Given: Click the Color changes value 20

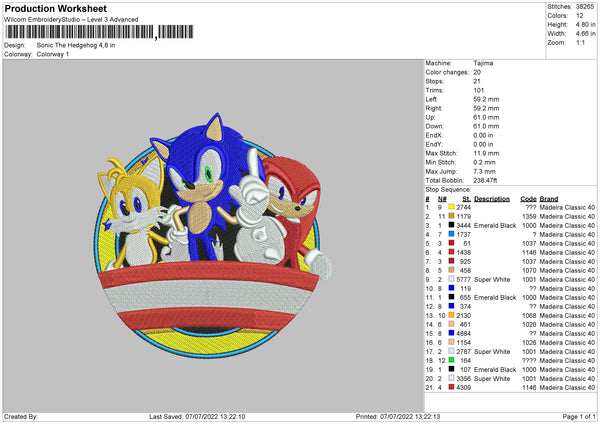Looking at the screenshot, I should (x=477, y=72).
